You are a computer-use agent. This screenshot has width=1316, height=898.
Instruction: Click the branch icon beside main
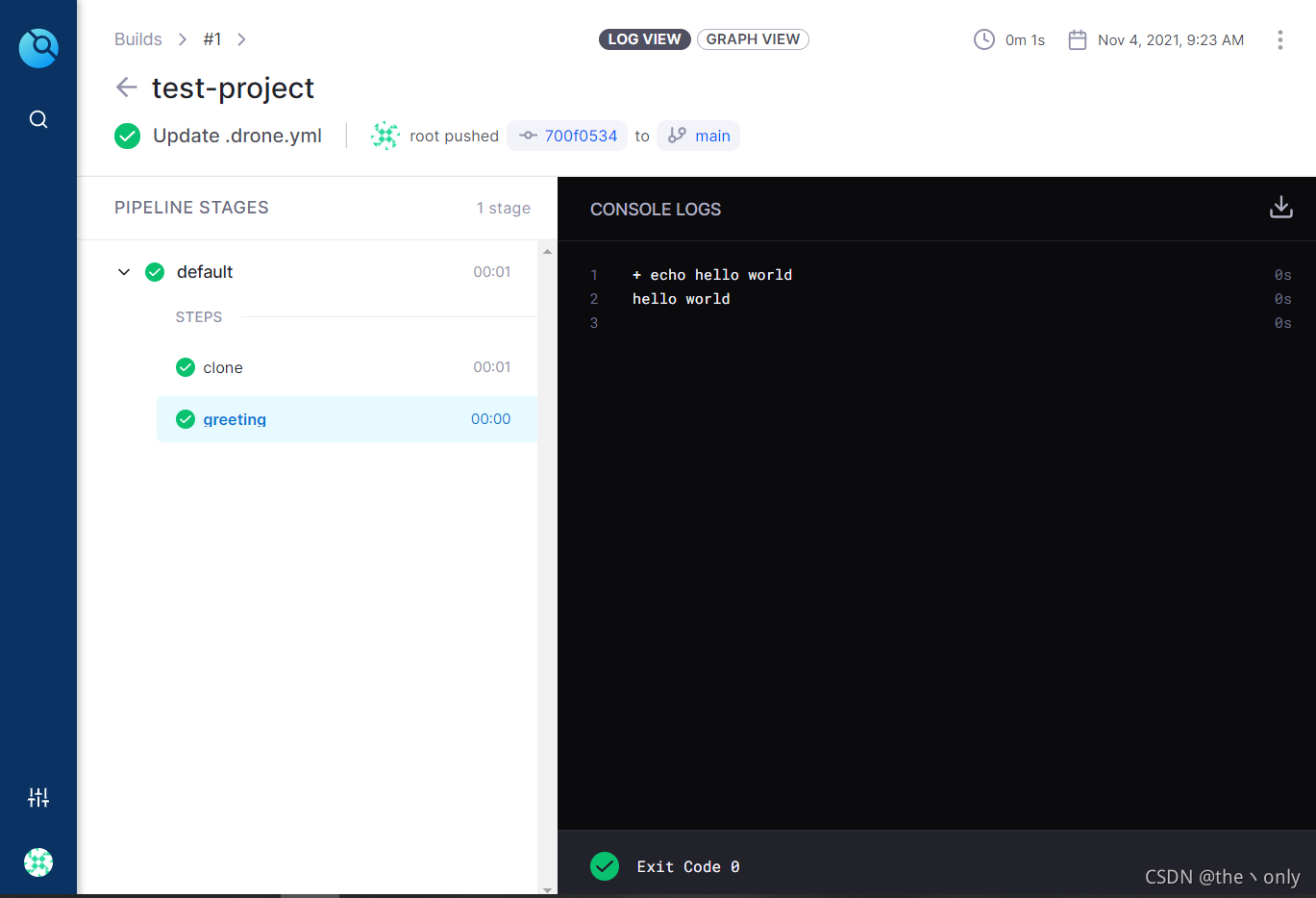pos(677,136)
